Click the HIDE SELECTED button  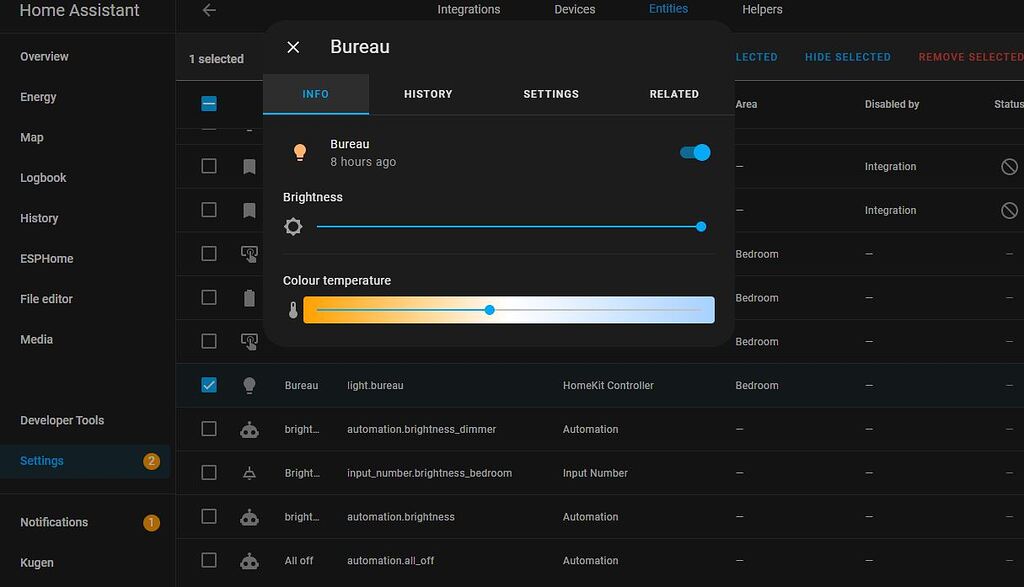click(847, 57)
